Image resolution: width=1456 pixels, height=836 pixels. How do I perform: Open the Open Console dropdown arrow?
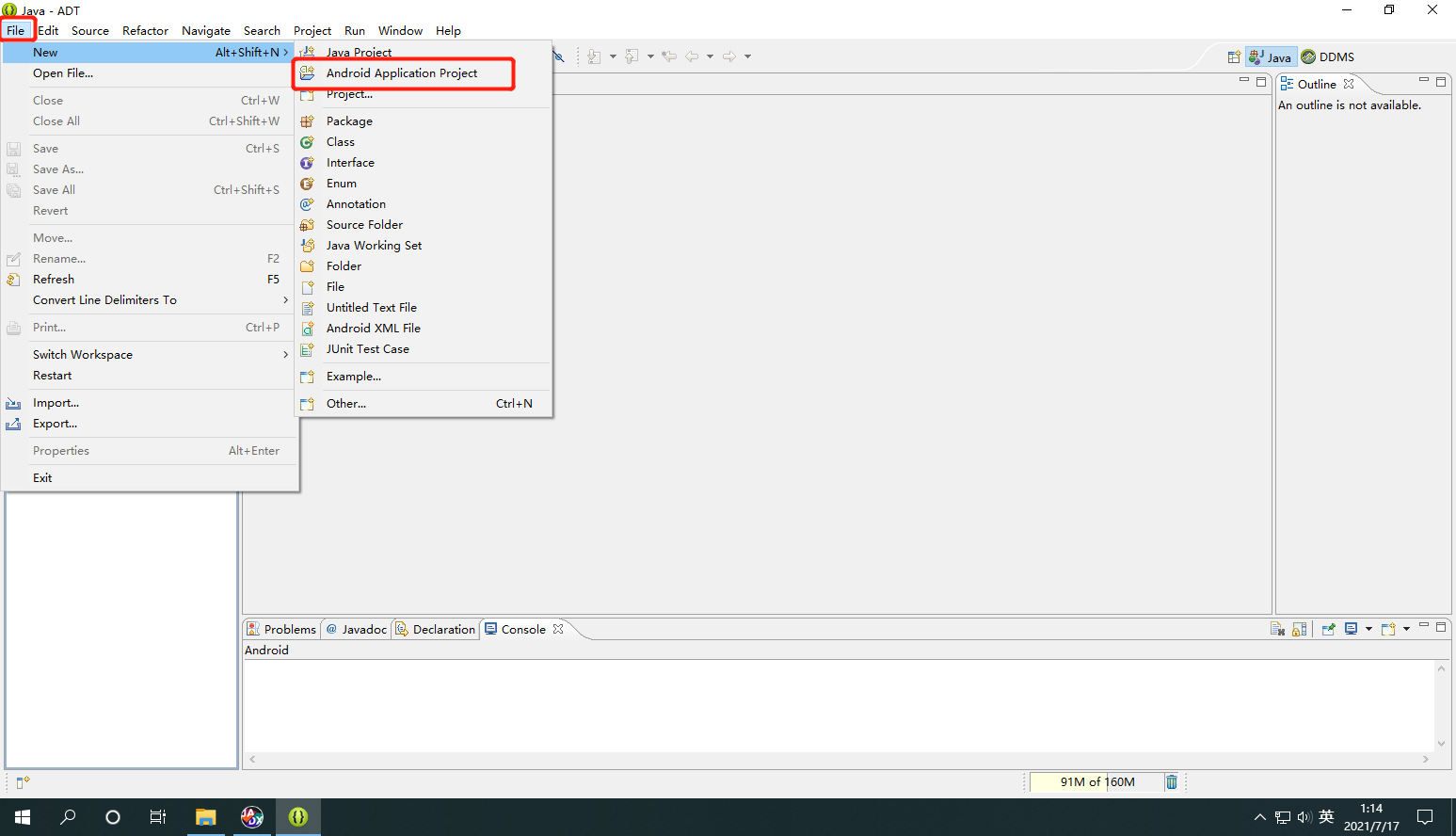[x=1406, y=629]
